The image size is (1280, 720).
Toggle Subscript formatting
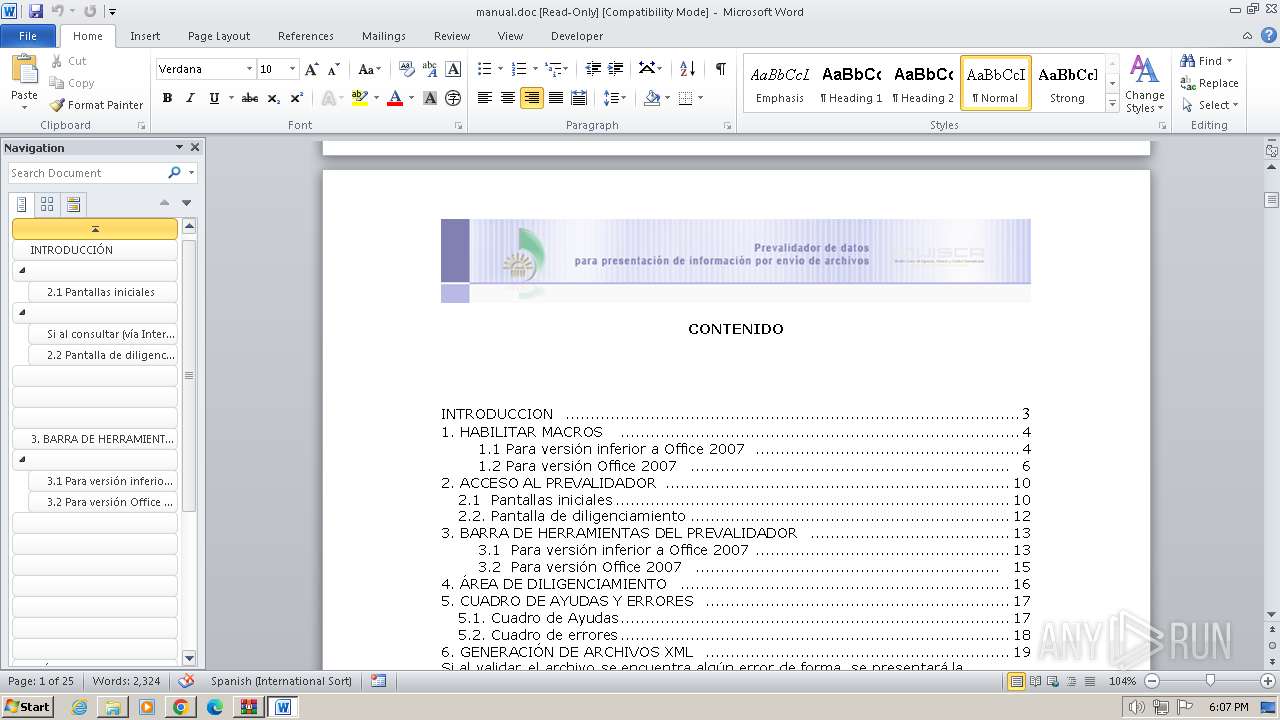[274, 98]
